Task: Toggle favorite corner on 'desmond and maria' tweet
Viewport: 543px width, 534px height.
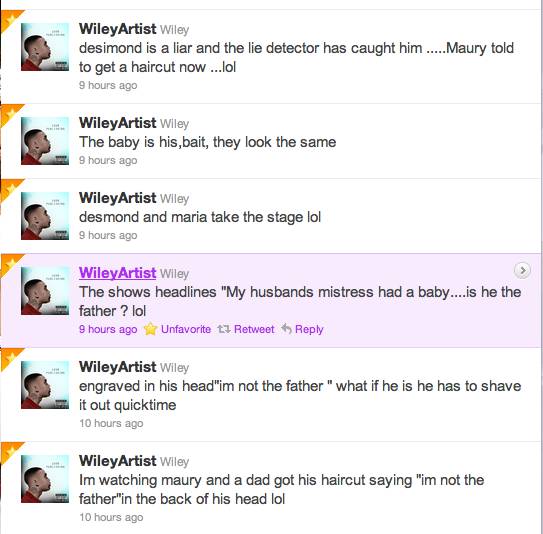Action: coord(10,189)
